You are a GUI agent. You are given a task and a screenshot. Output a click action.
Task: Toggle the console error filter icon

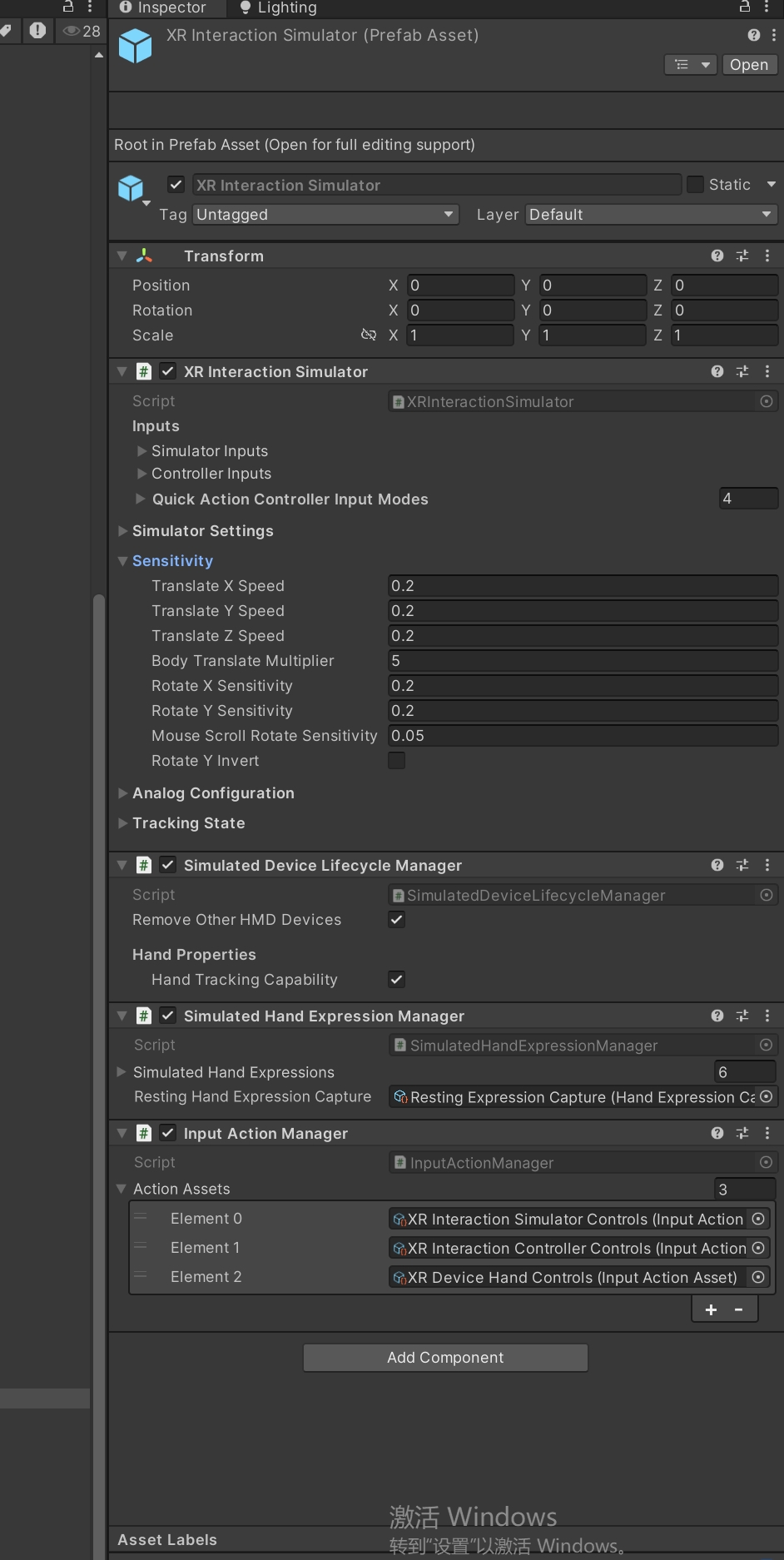coord(38,31)
